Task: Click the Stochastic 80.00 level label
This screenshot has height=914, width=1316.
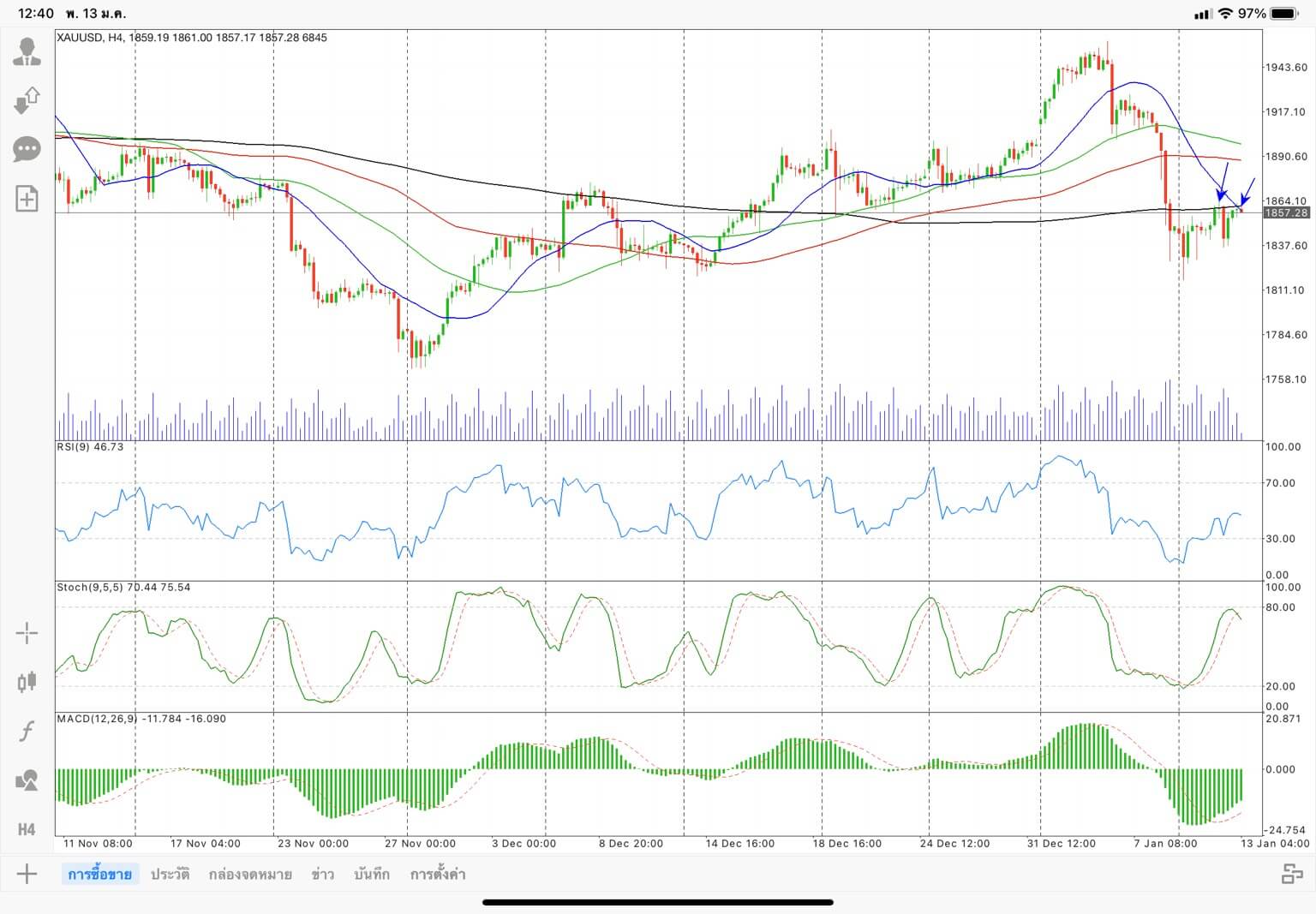Action: point(1281,608)
